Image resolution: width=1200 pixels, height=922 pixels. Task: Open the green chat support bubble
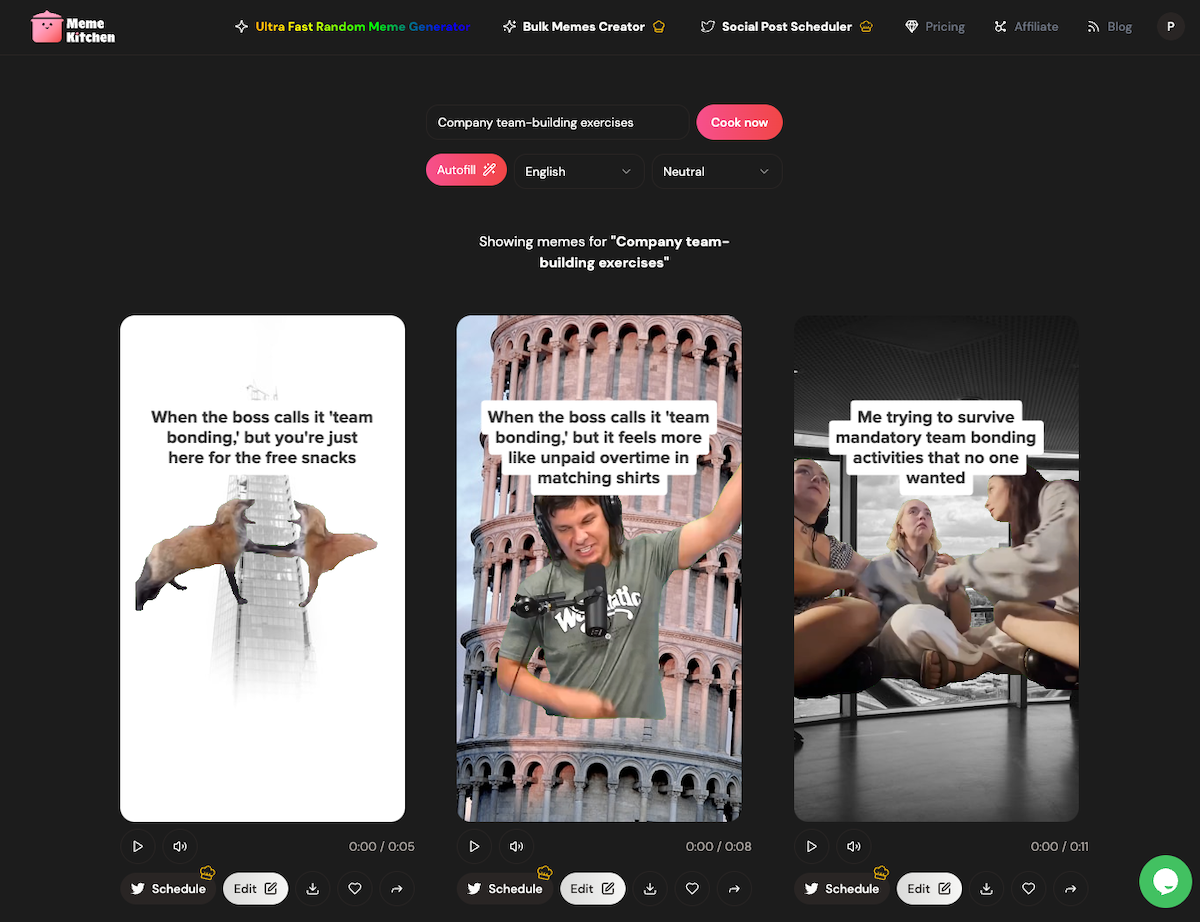[1165, 881]
